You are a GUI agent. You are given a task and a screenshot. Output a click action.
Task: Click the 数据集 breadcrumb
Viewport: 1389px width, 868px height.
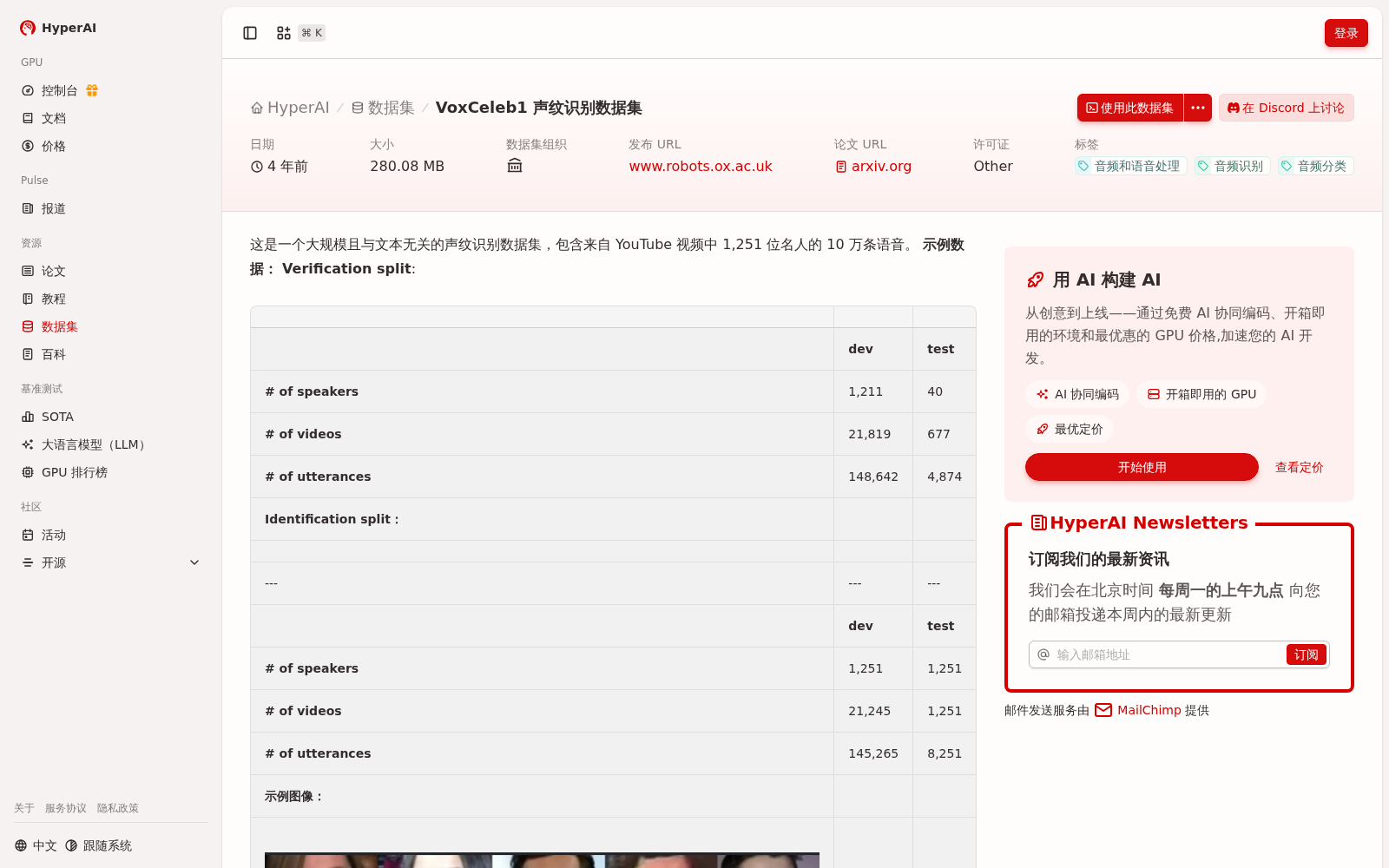383,108
